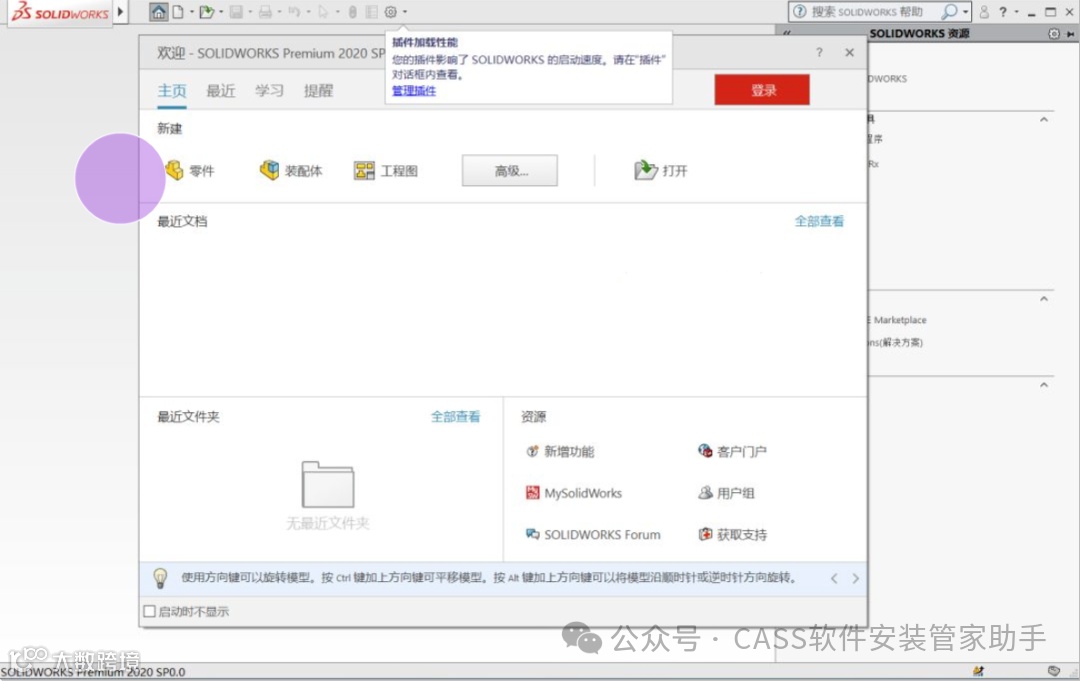Click the user login silhouette icon
Viewport: 1080px width, 681px height.
click(x=984, y=12)
